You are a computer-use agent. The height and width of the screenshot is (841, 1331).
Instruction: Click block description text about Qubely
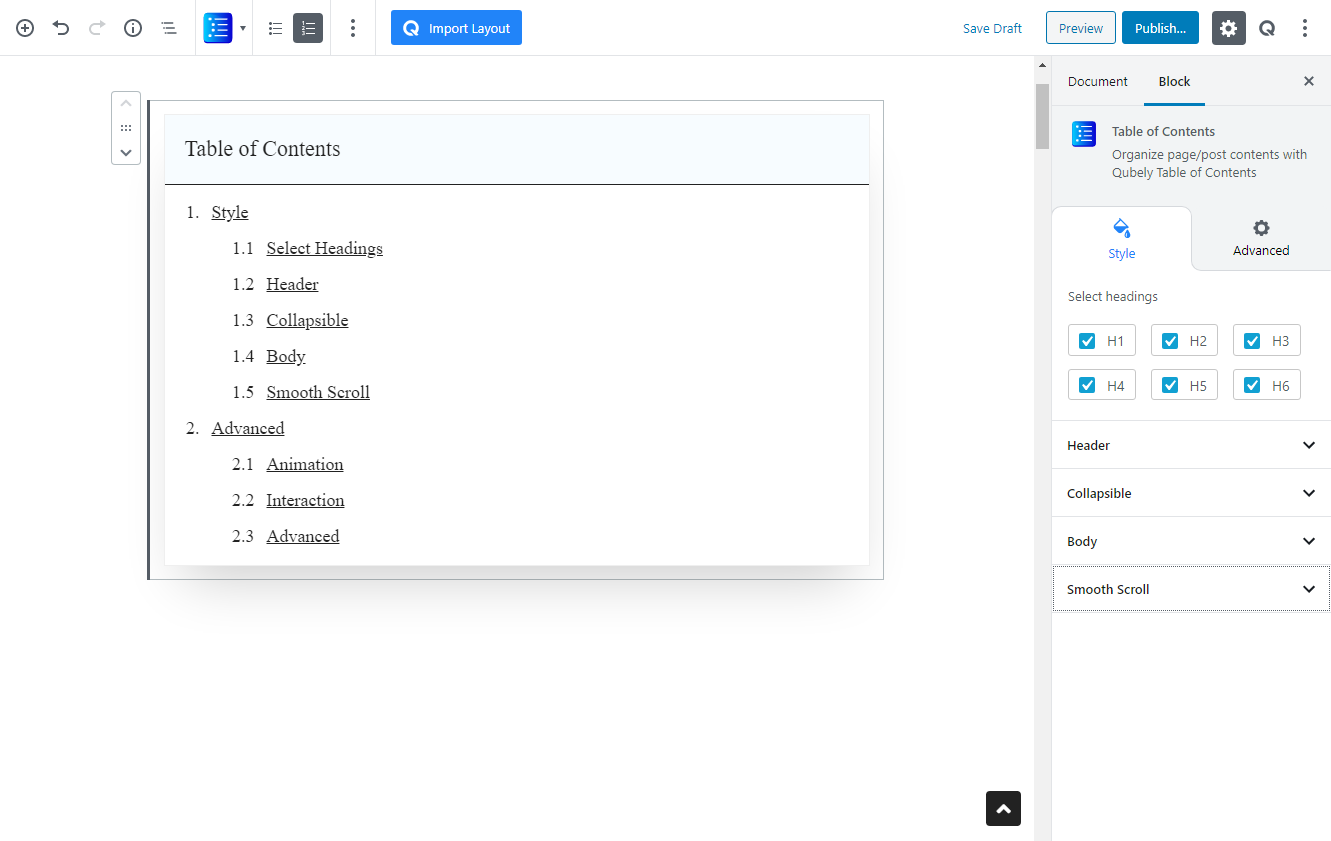(x=1209, y=163)
